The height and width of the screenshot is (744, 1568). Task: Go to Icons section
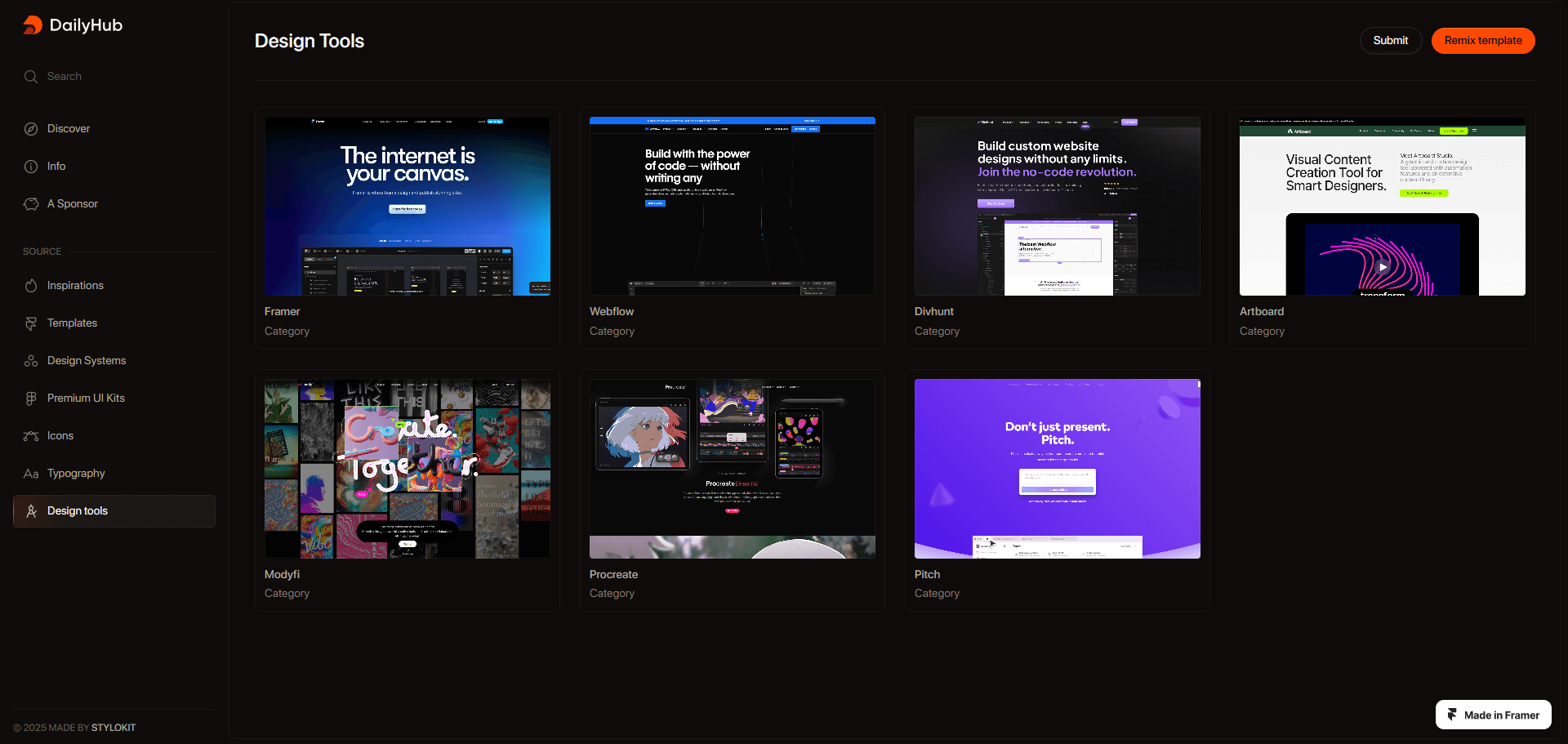click(x=114, y=436)
